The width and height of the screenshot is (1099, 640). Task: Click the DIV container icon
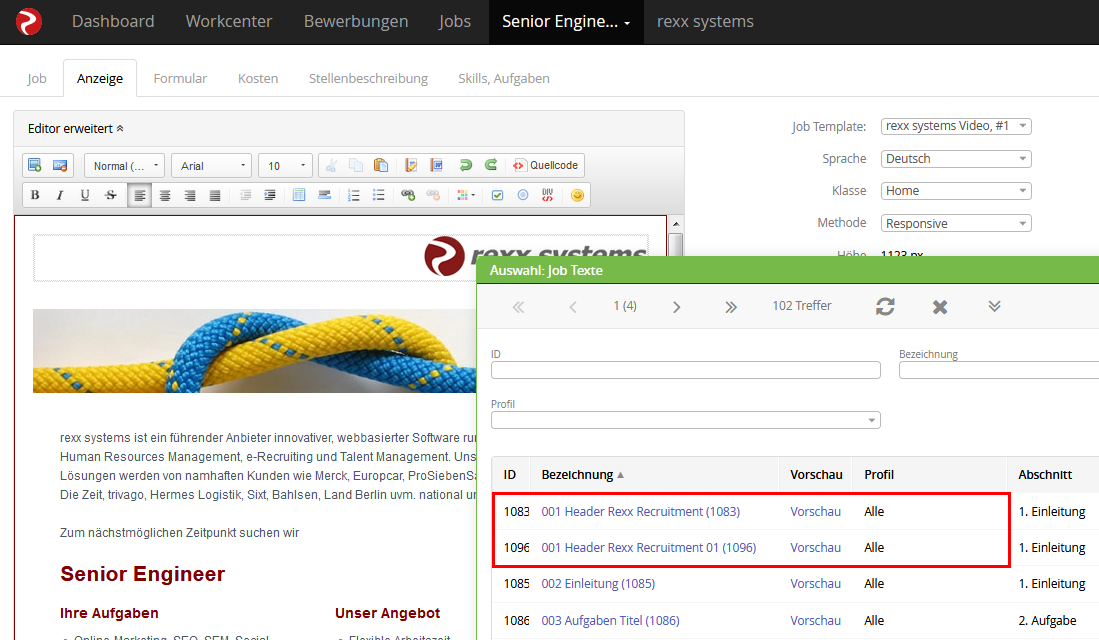pos(547,195)
